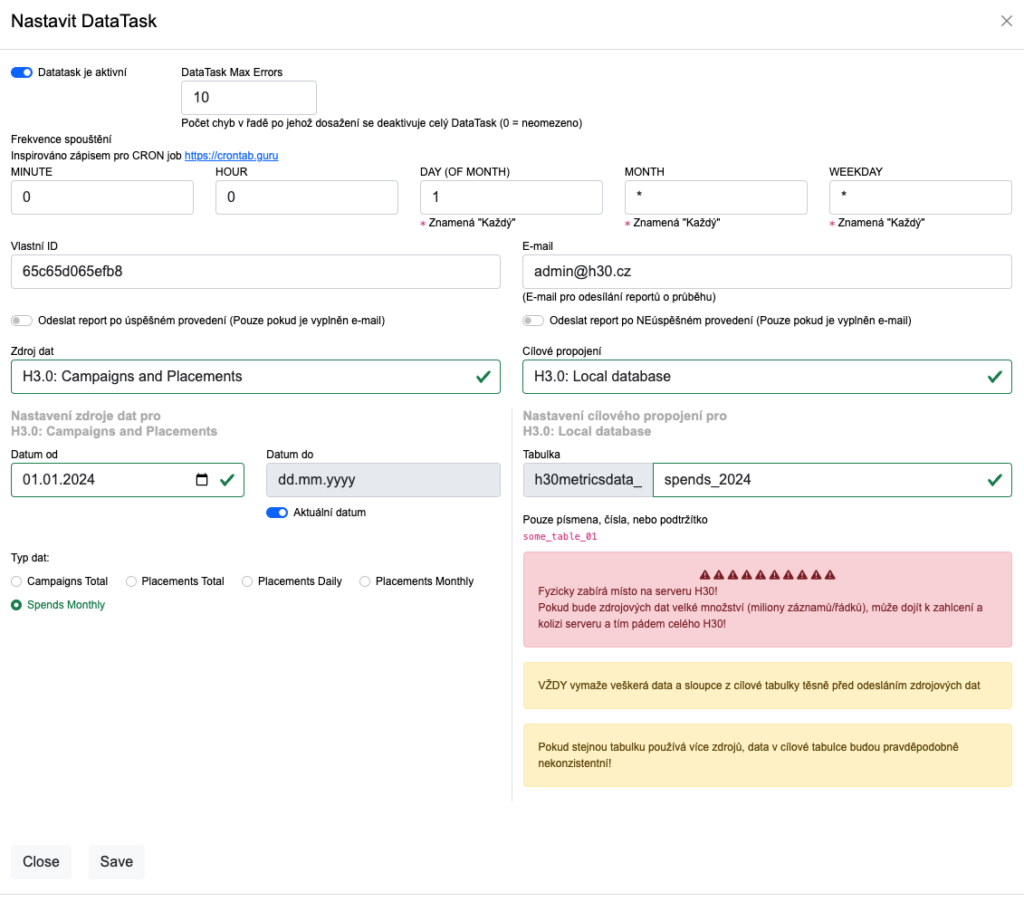Choose Placements Total data type
The width and height of the screenshot is (1024, 902).
click(x=131, y=581)
